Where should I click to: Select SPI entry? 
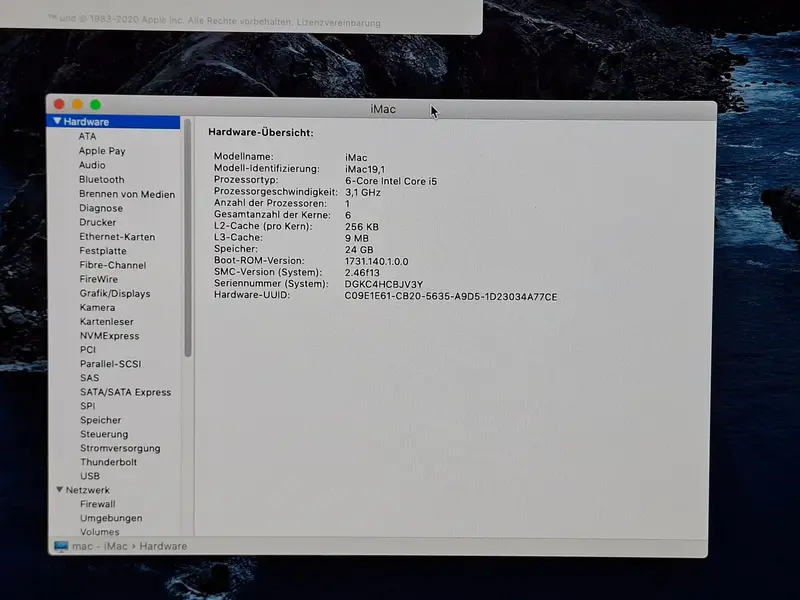(x=87, y=406)
